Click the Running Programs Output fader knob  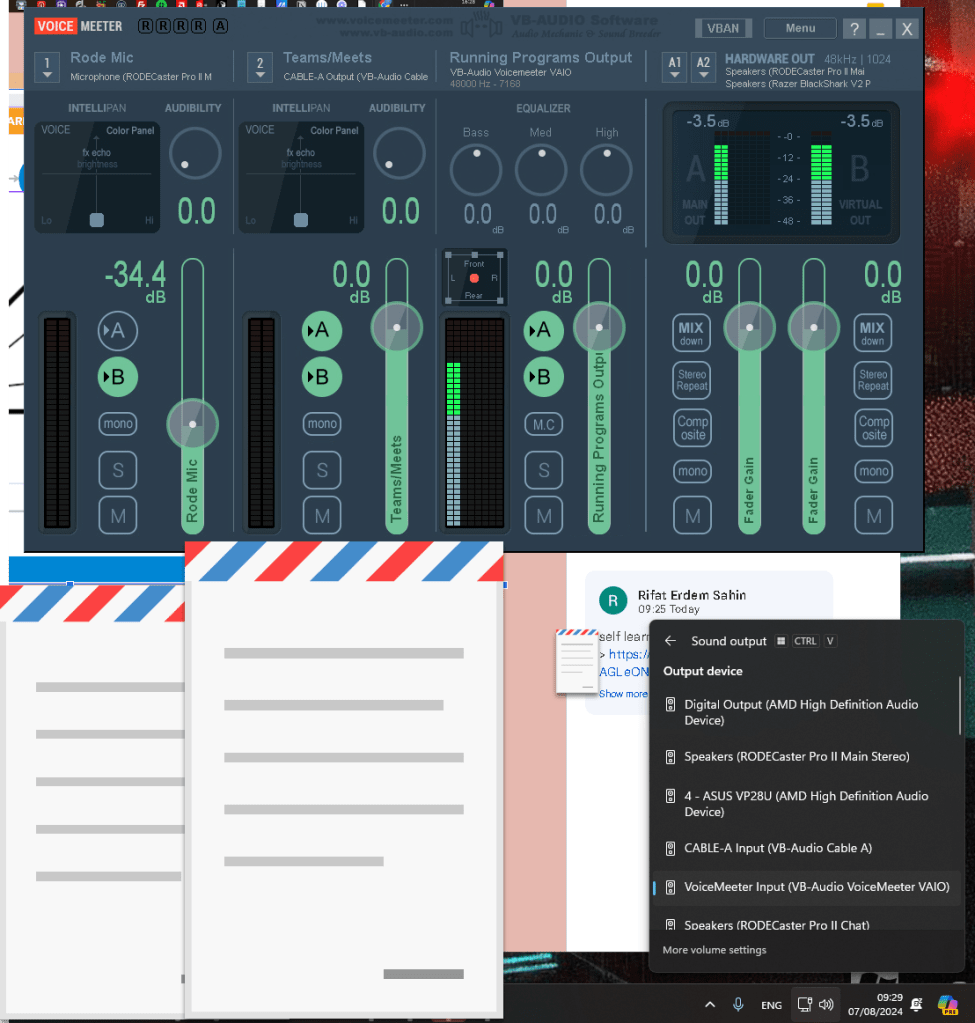(x=599, y=328)
